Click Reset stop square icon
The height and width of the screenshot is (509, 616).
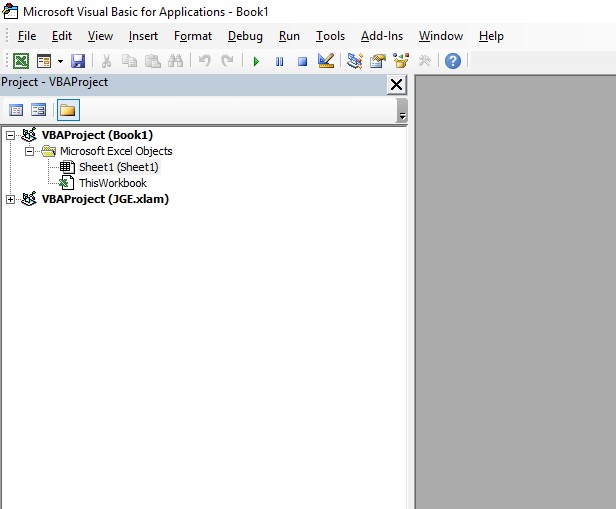point(302,61)
